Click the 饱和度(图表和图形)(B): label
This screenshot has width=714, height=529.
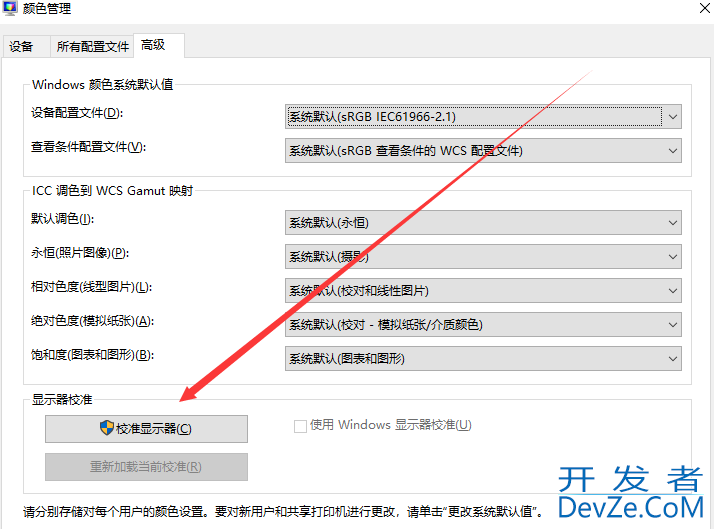[92, 355]
